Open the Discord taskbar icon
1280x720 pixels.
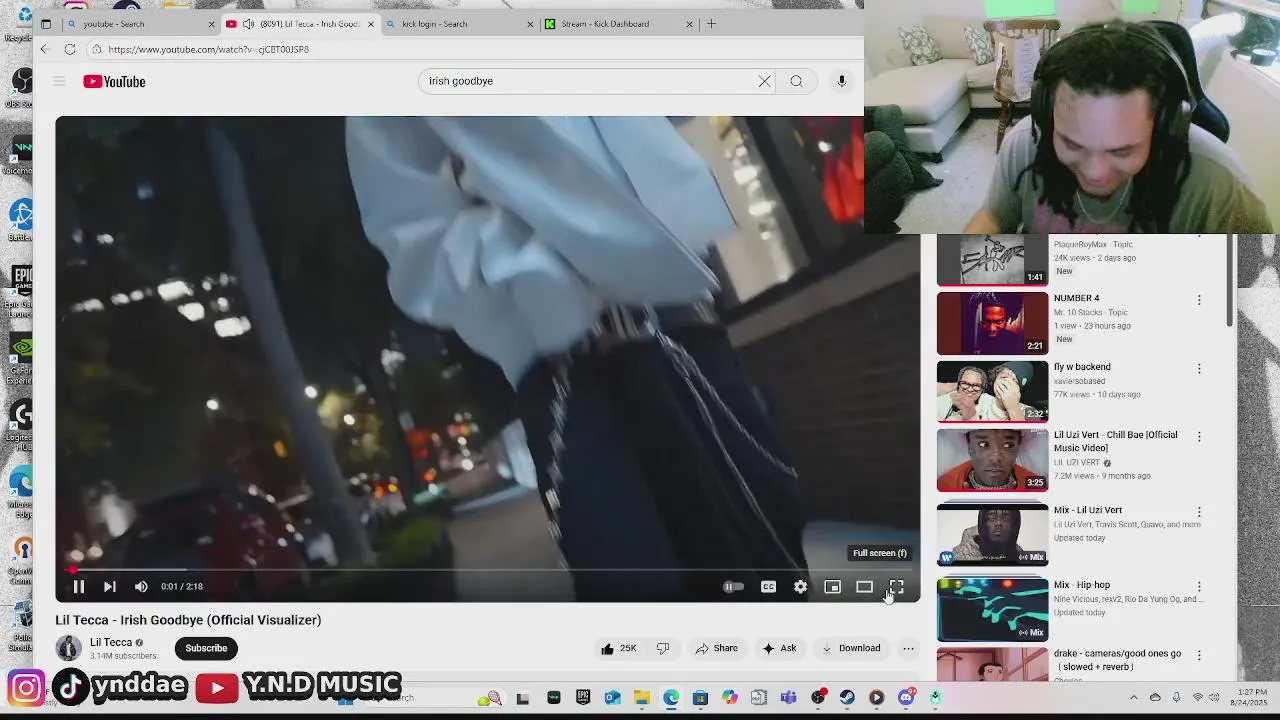[x=906, y=698]
